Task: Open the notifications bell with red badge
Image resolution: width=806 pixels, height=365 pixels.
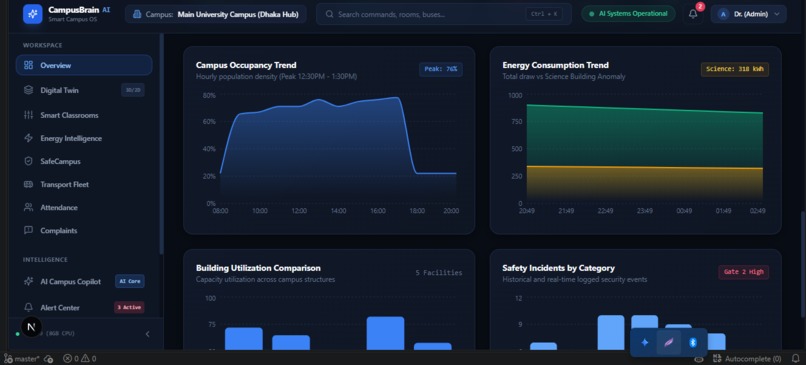Action: (693, 14)
